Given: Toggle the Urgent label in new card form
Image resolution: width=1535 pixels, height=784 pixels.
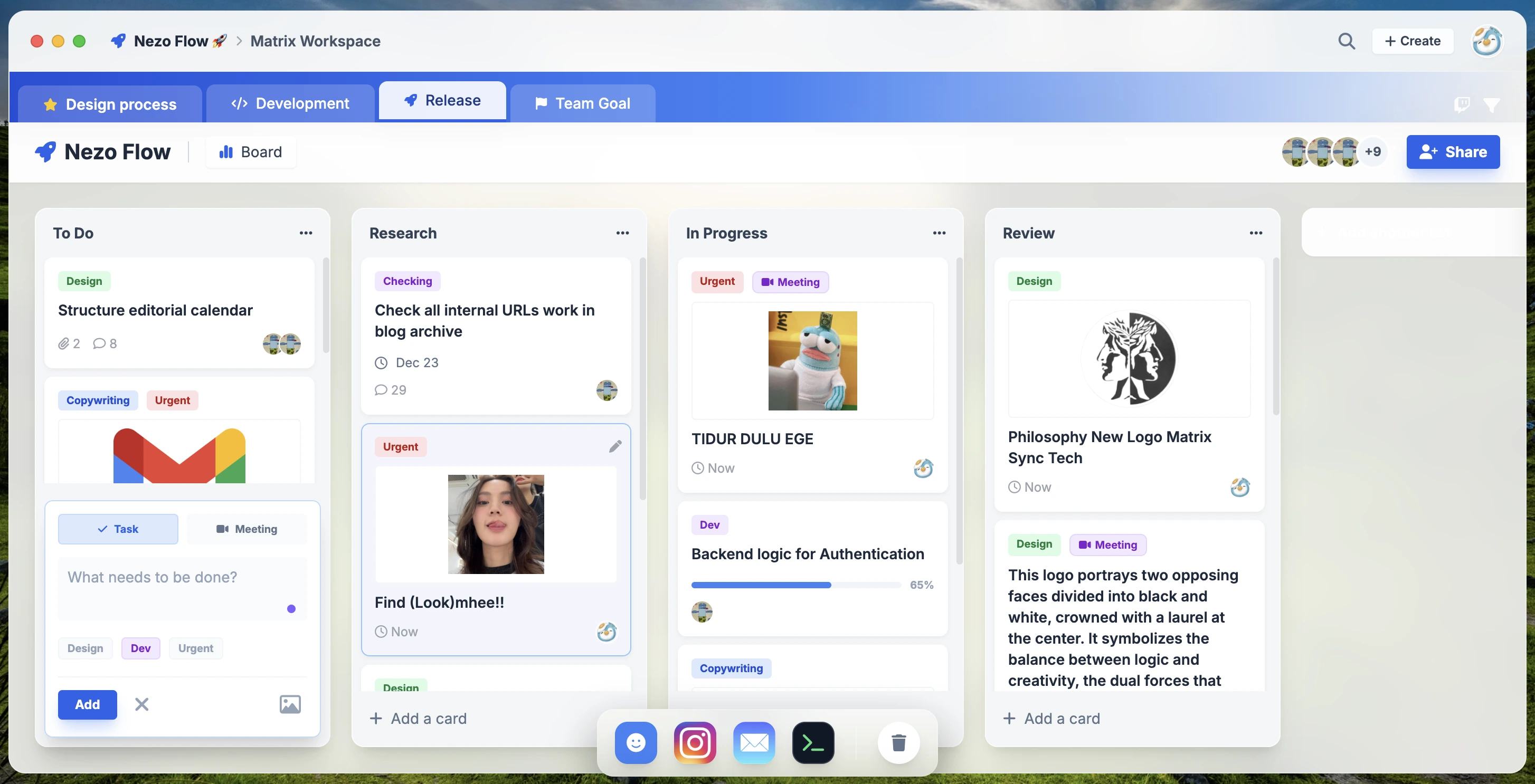Looking at the screenshot, I should coord(195,648).
